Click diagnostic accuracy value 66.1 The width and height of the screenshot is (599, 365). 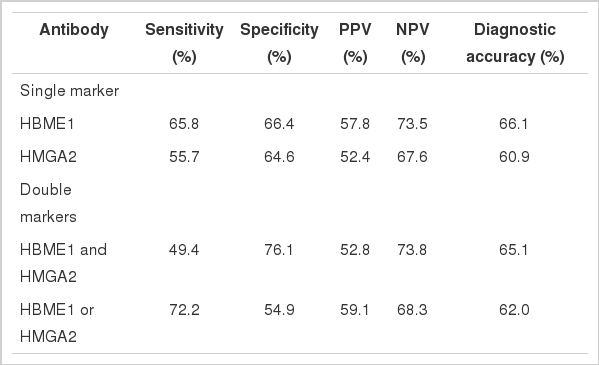point(514,124)
